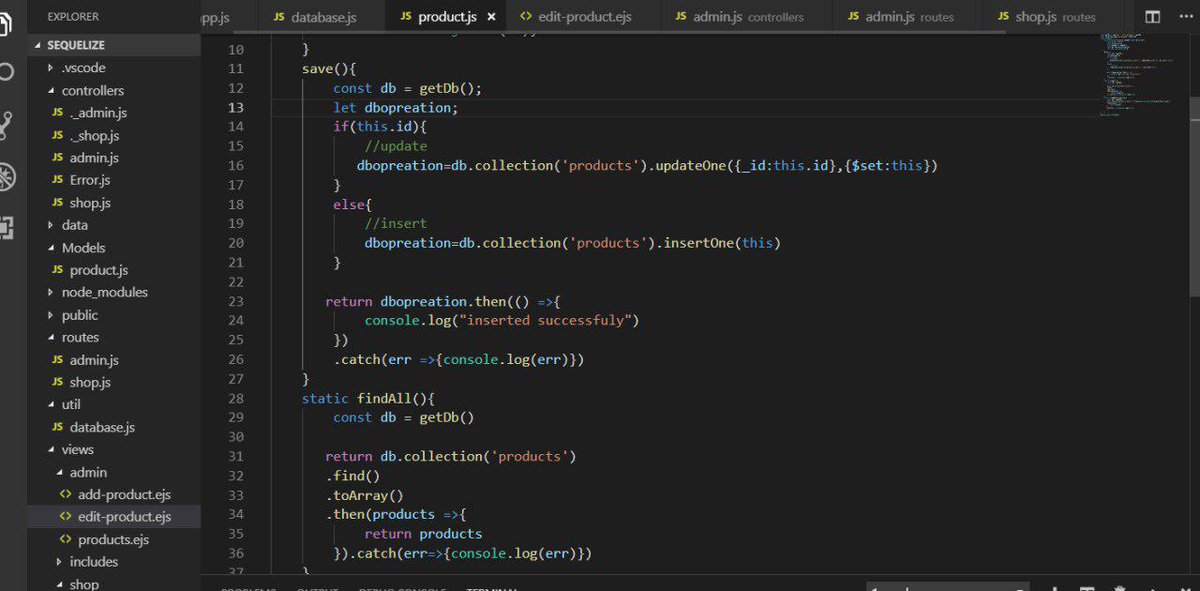Click the "inserted successfuly" console.log line
The height and width of the screenshot is (591, 1200).
pyautogui.click(x=501, y=320)
